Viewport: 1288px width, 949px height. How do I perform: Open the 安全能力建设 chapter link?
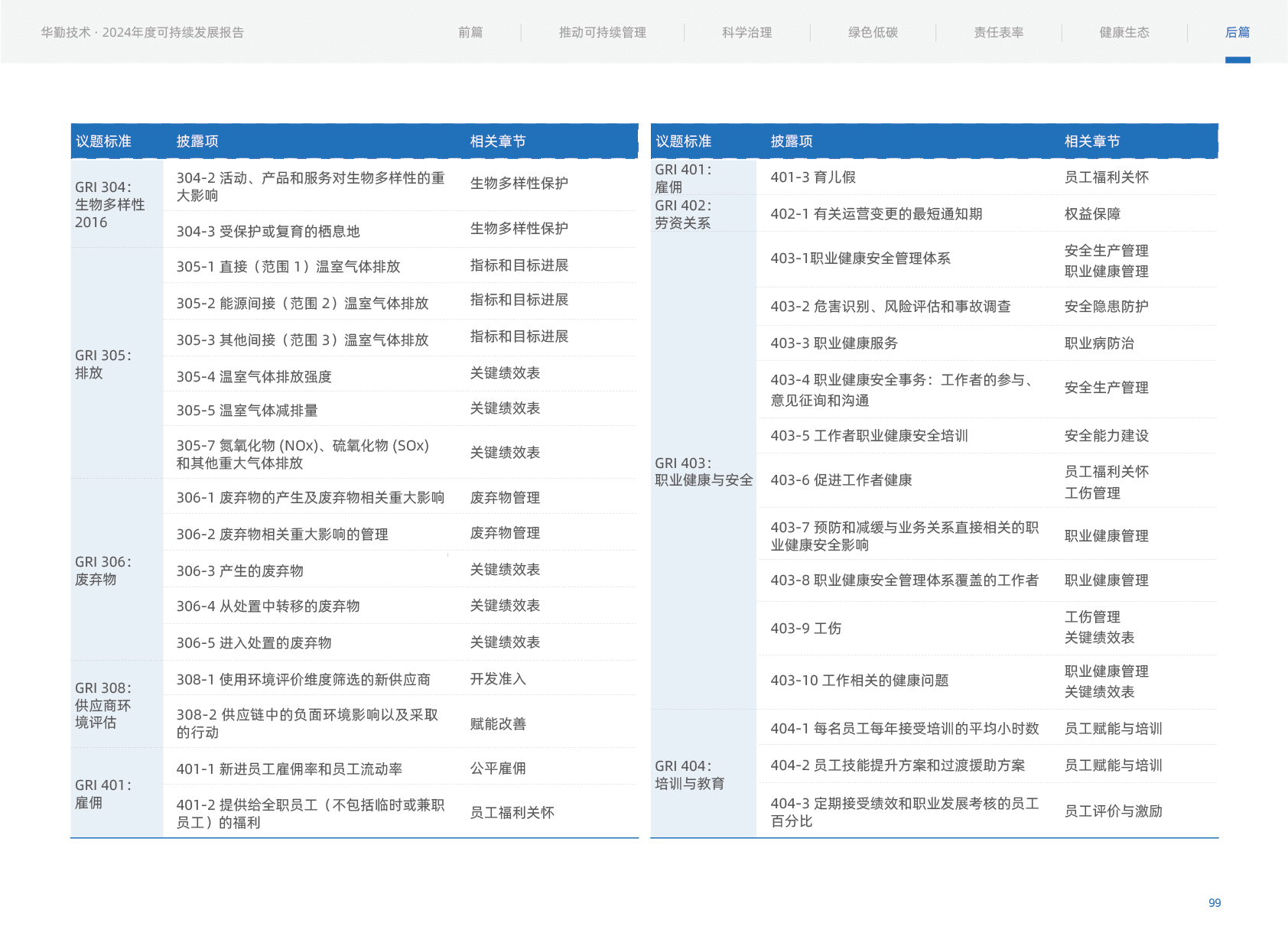click(1106, 436)
